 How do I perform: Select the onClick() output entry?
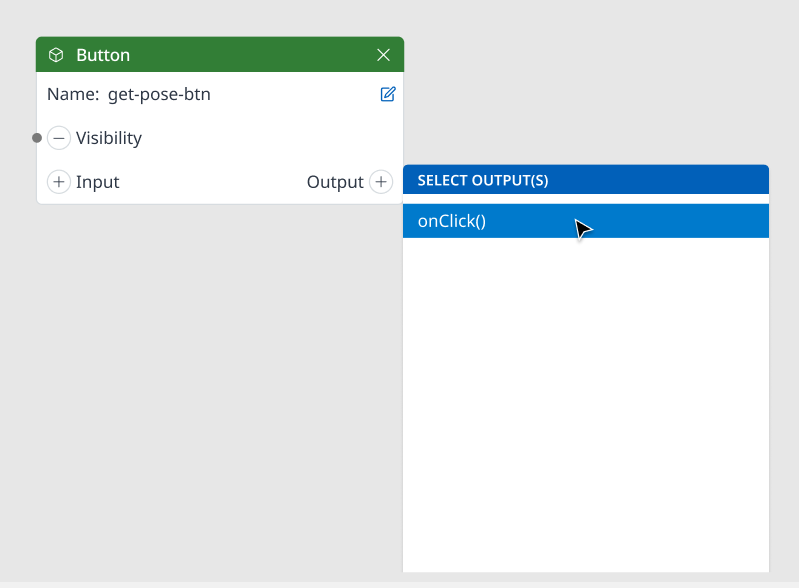585,221
